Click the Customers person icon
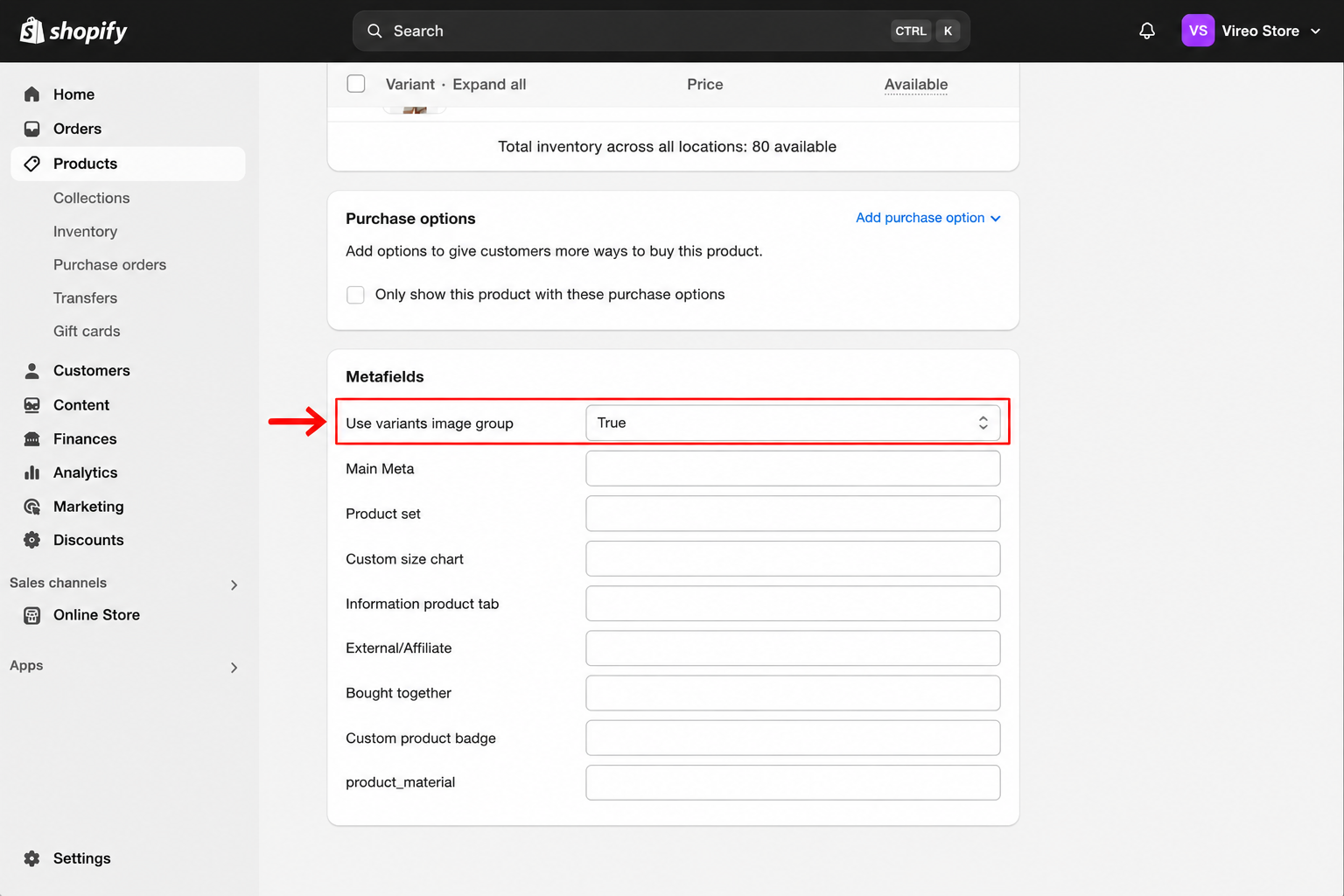1344x896 pixels. pos(32,370)
